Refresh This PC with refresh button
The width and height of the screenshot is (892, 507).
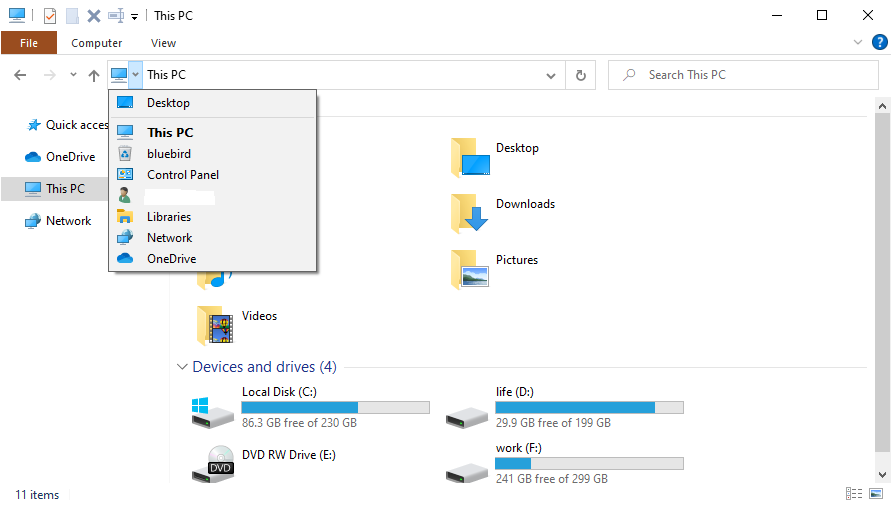click(581, 75)
